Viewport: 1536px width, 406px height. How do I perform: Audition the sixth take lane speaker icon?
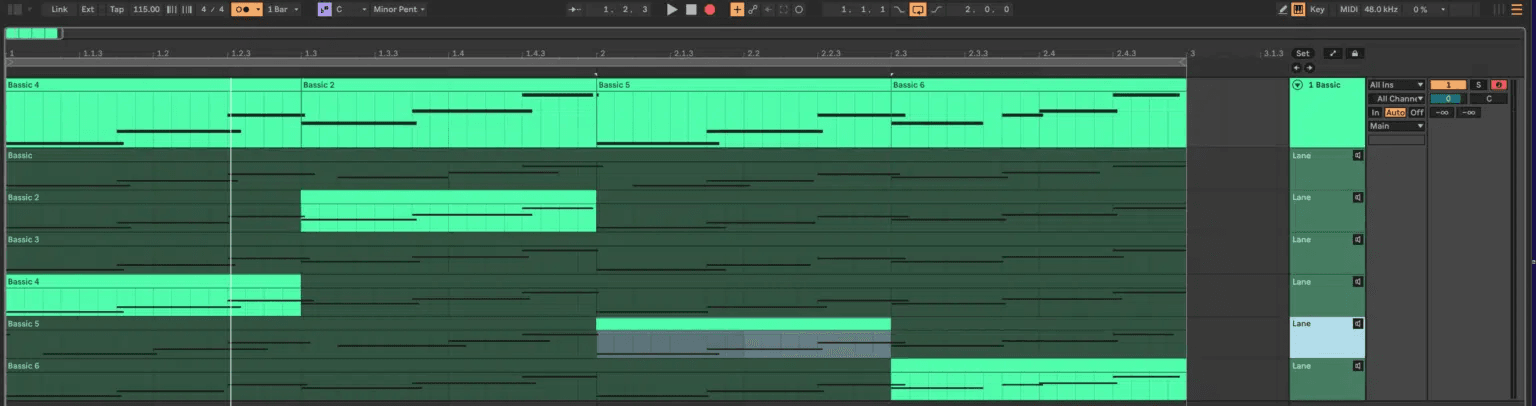(1357, 366)
